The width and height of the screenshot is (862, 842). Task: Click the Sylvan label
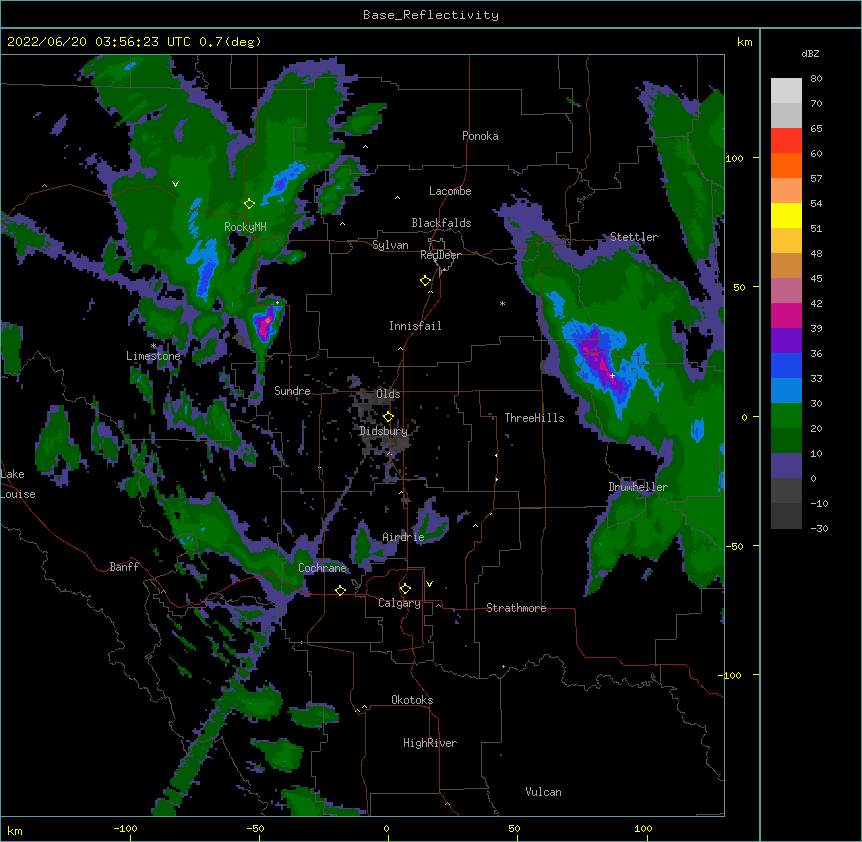pyautogui.click(x=390, y=245)
